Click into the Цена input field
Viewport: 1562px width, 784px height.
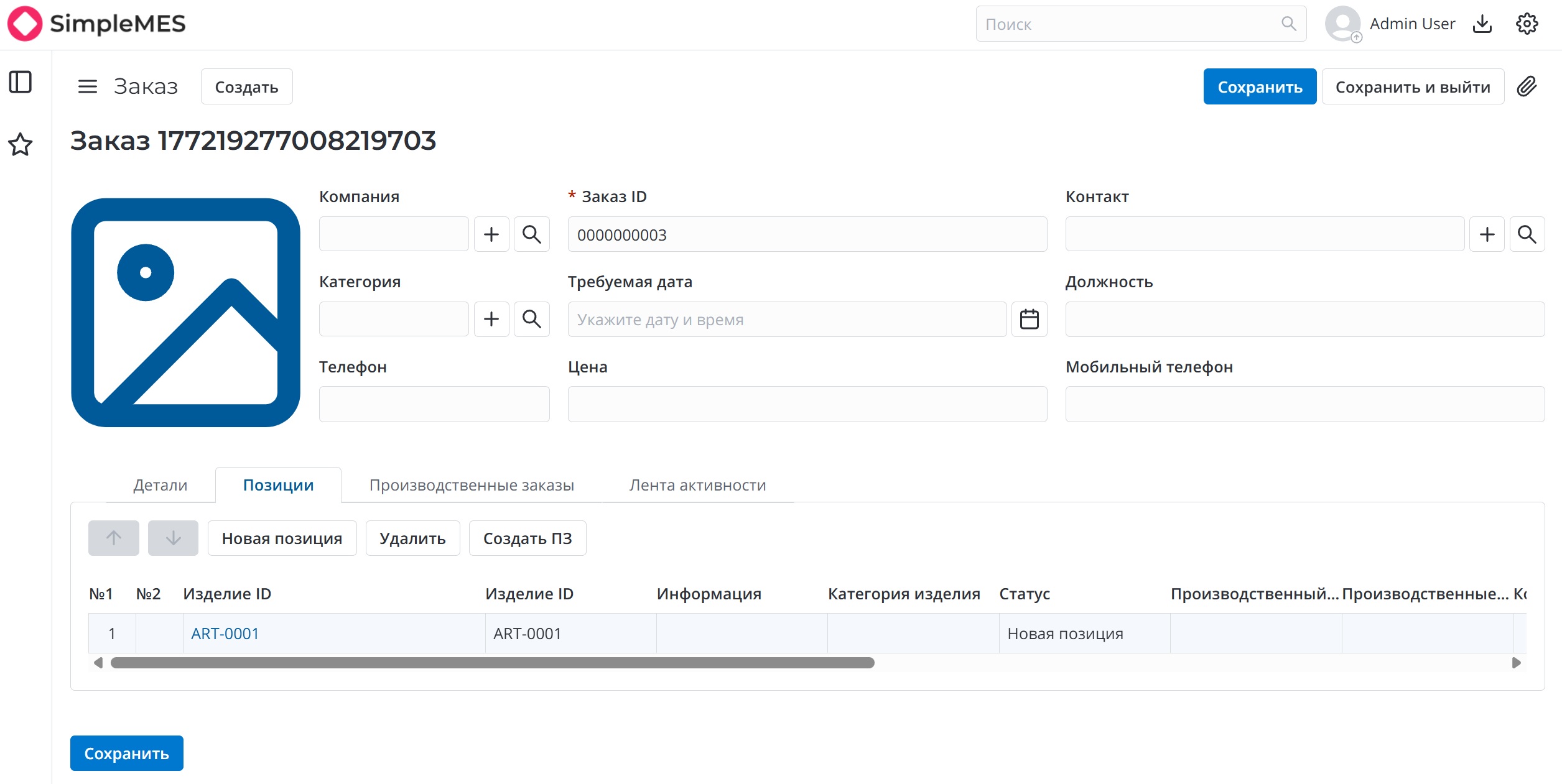pyautogui.click(x=807, y=404)
